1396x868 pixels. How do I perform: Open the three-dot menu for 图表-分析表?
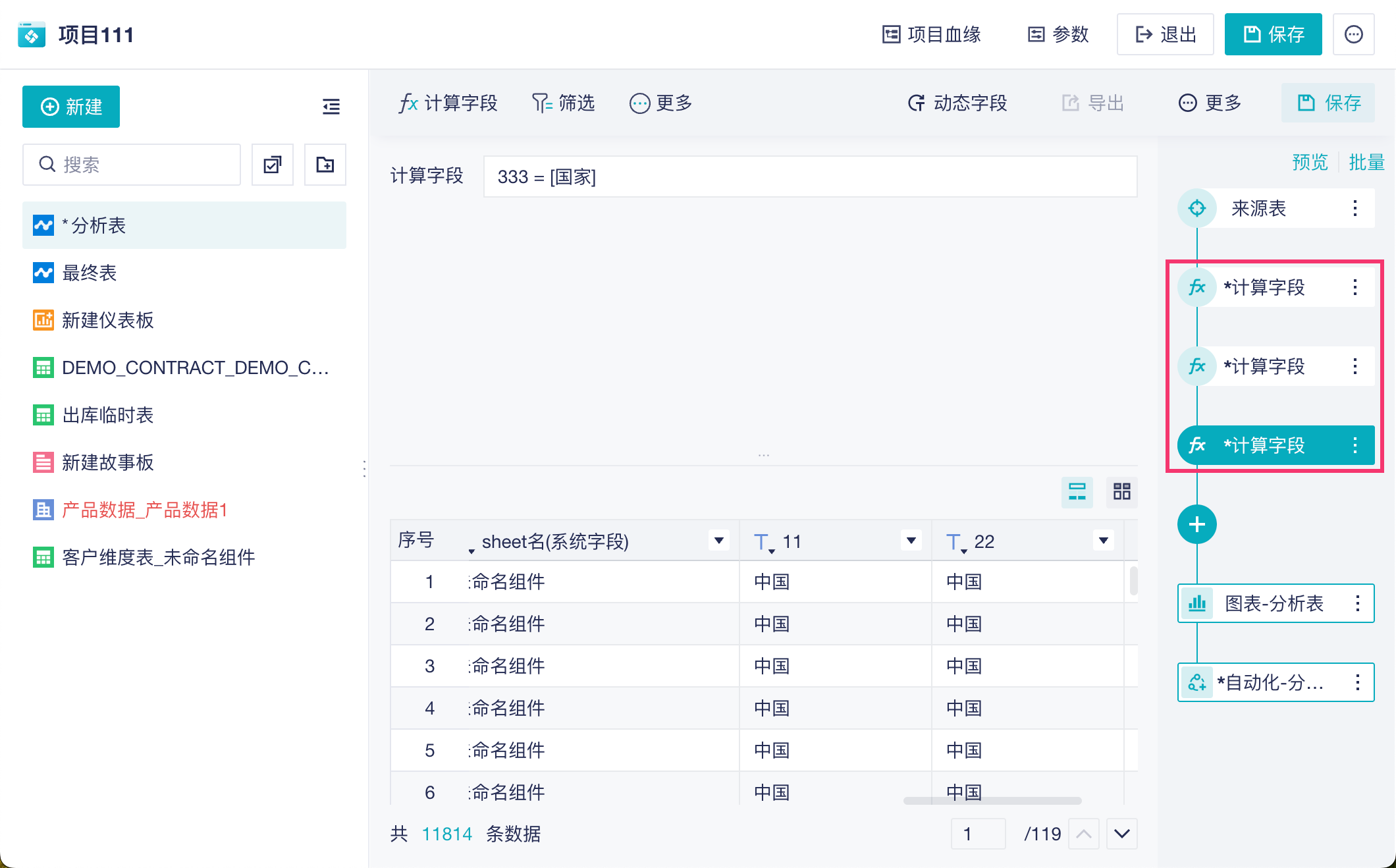coord(1357,603)
